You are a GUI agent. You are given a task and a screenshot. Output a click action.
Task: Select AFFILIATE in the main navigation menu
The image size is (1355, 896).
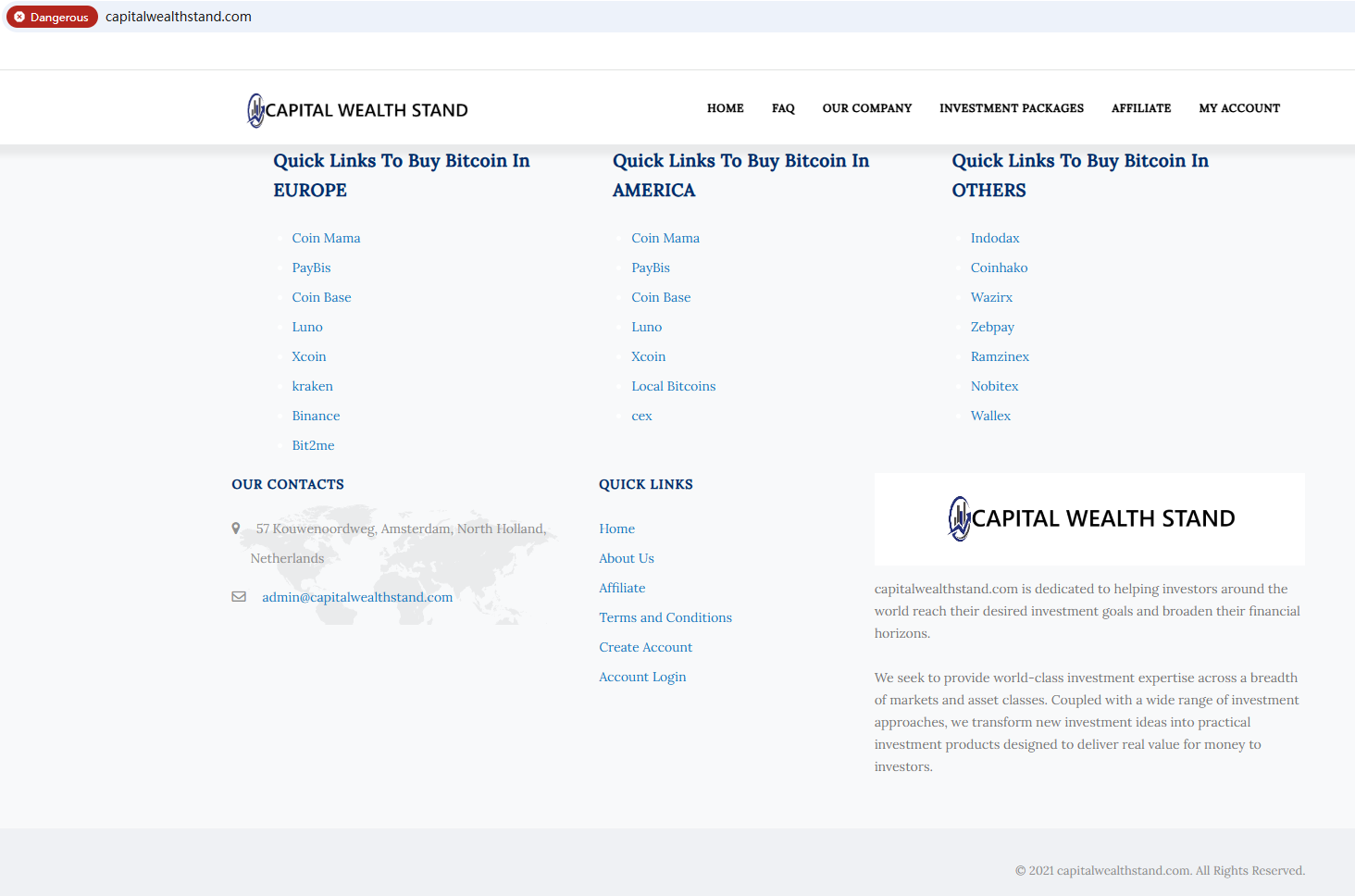coord(1141,108)
